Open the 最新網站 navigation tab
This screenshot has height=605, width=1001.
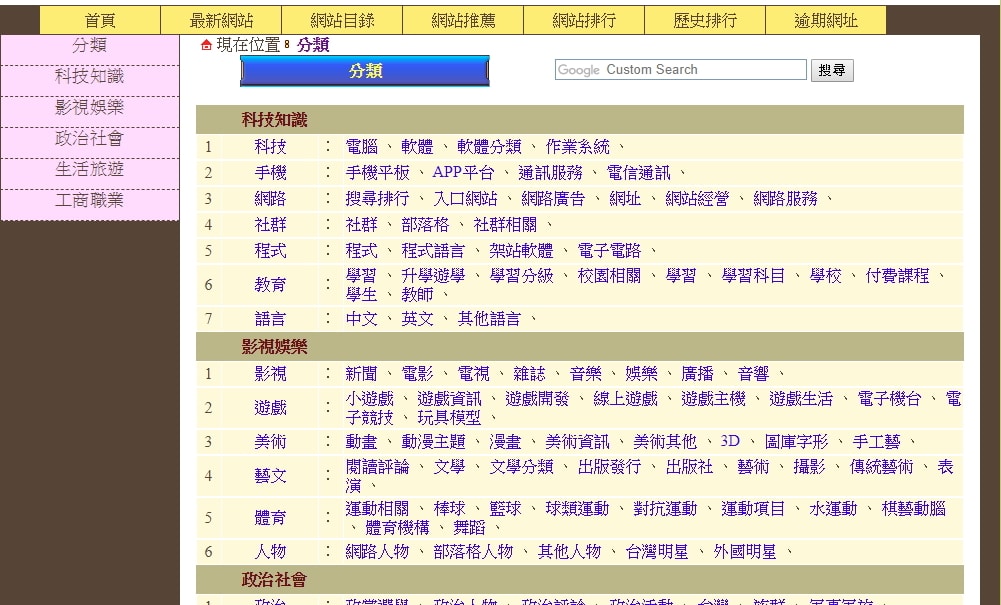pos(221,20)
